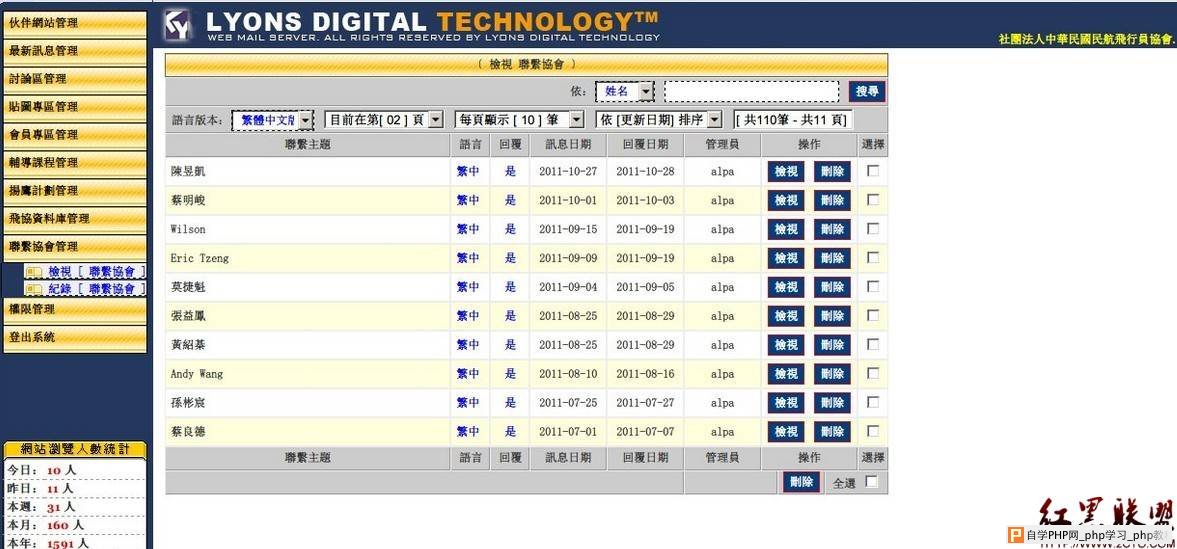1177x549 pixels.
Task: Click 是 reply link in 陳昱凱 row
Action: [510, 171]
